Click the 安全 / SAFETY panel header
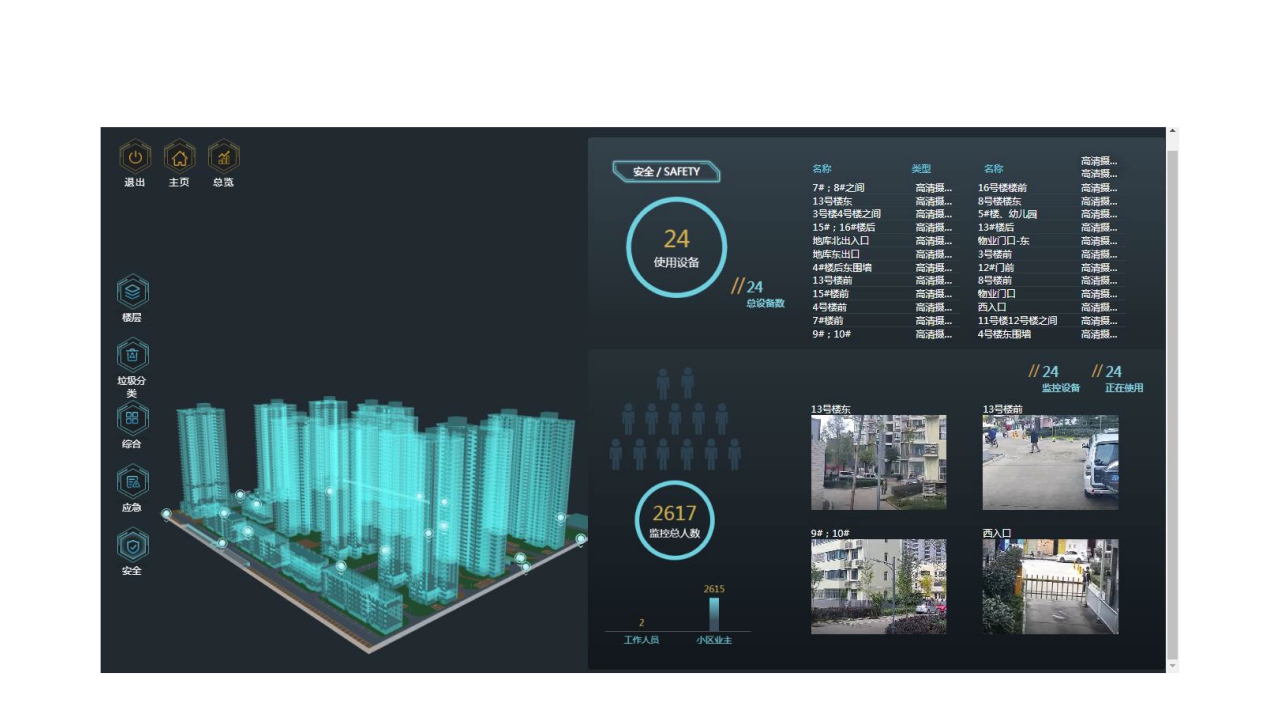 (x=666, y=172)
